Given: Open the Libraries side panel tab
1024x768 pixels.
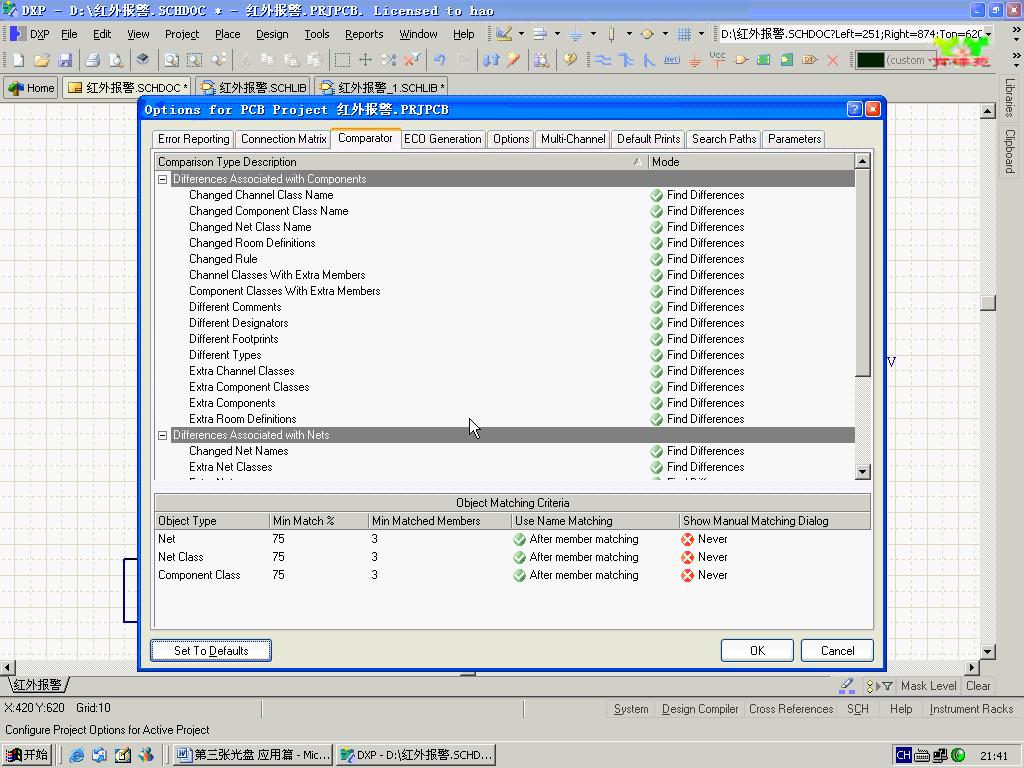Looking at the screenshot, I should point(1010,98).
